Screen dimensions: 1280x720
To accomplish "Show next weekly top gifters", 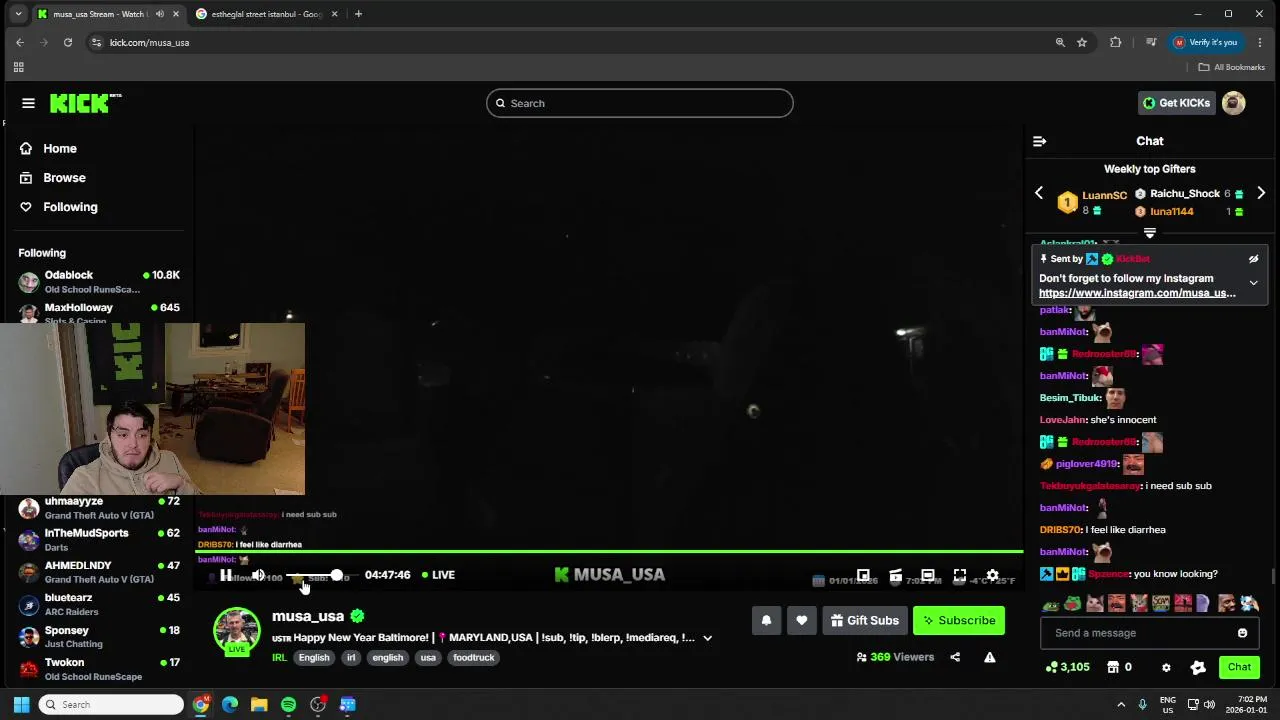I will [x=1261, y=193].
